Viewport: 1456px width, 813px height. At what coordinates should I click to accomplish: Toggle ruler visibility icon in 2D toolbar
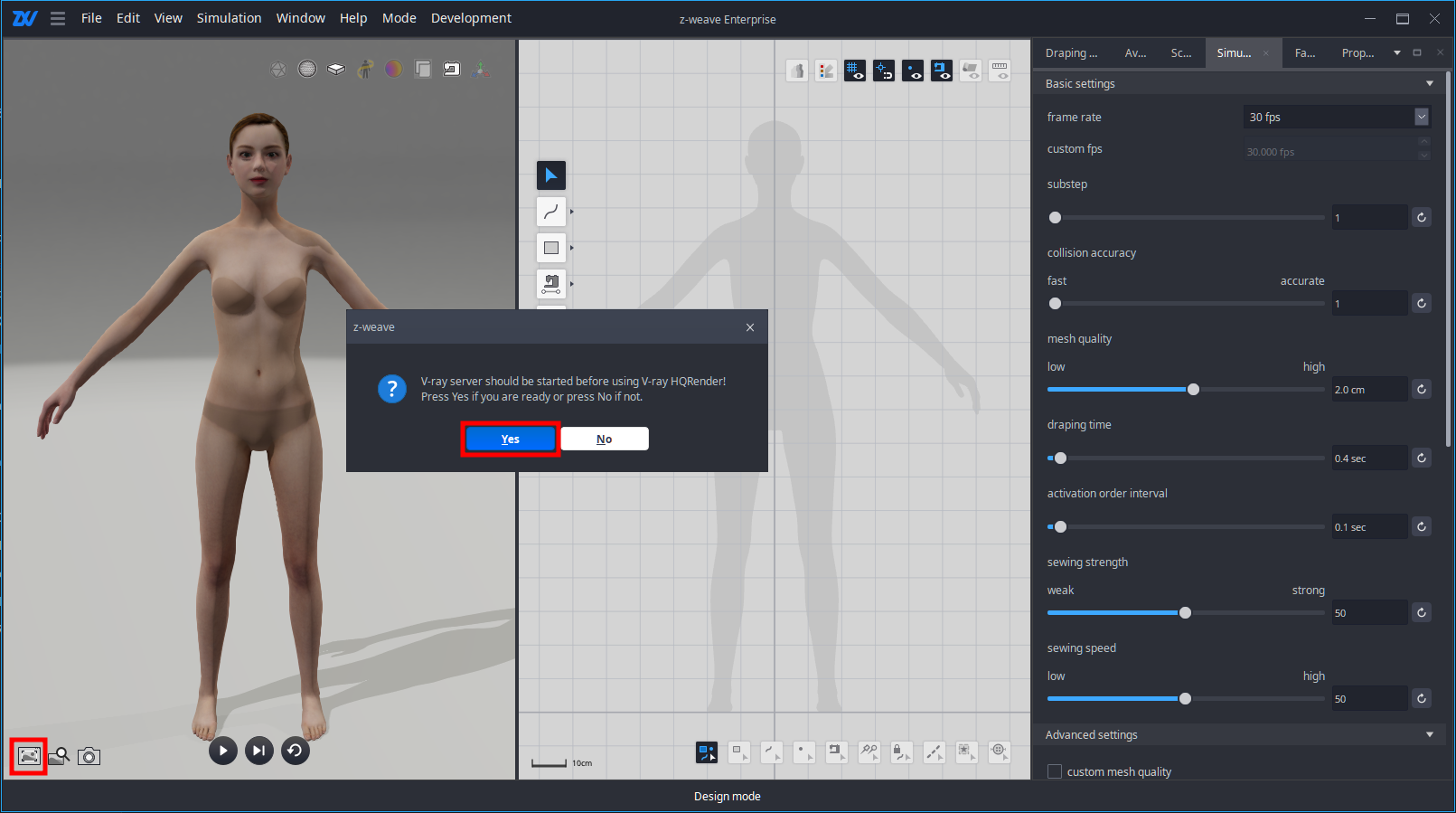[x=1000, y=71]
